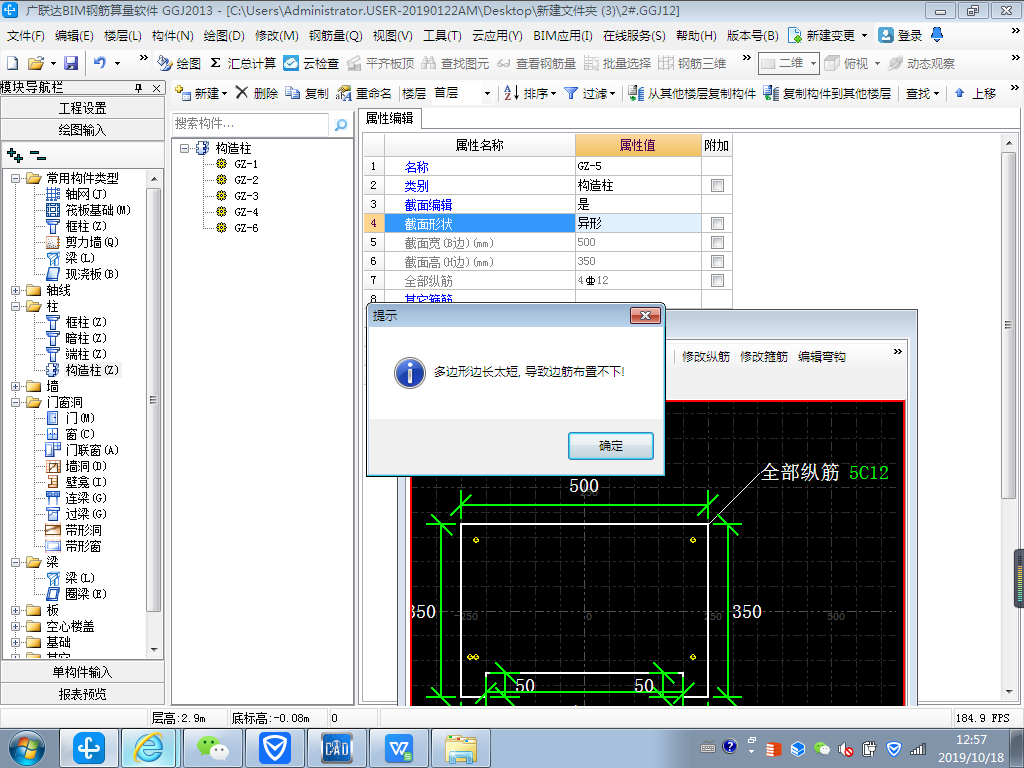1024x768 pixels.
Task: Click 修改纵筋 in section editor
Action: (706, 357)
